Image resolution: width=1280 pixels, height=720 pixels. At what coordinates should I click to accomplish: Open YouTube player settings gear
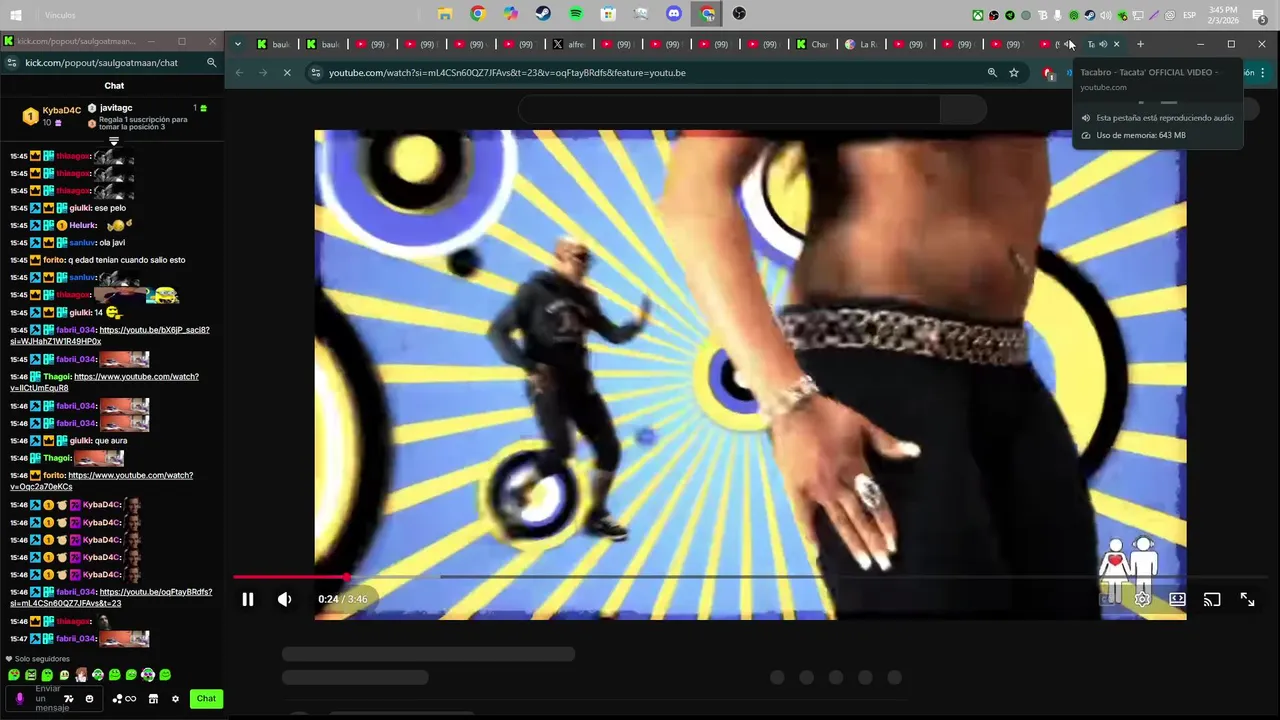point(1142,599)
